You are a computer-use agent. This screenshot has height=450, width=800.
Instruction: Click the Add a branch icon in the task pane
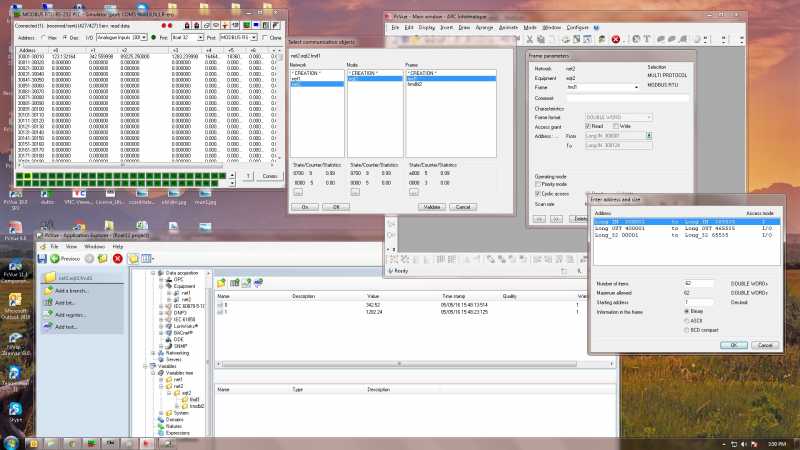point(48,290)
